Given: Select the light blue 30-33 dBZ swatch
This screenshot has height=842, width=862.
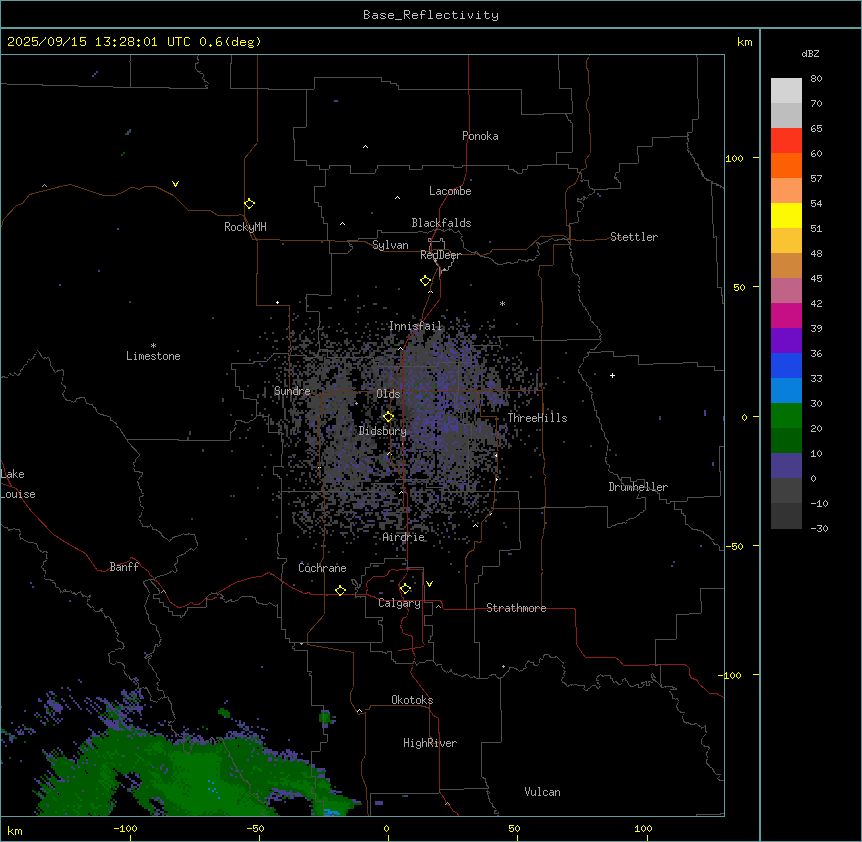Looking at the screenshot, I should pyautogui.click(x=786, y=390).
